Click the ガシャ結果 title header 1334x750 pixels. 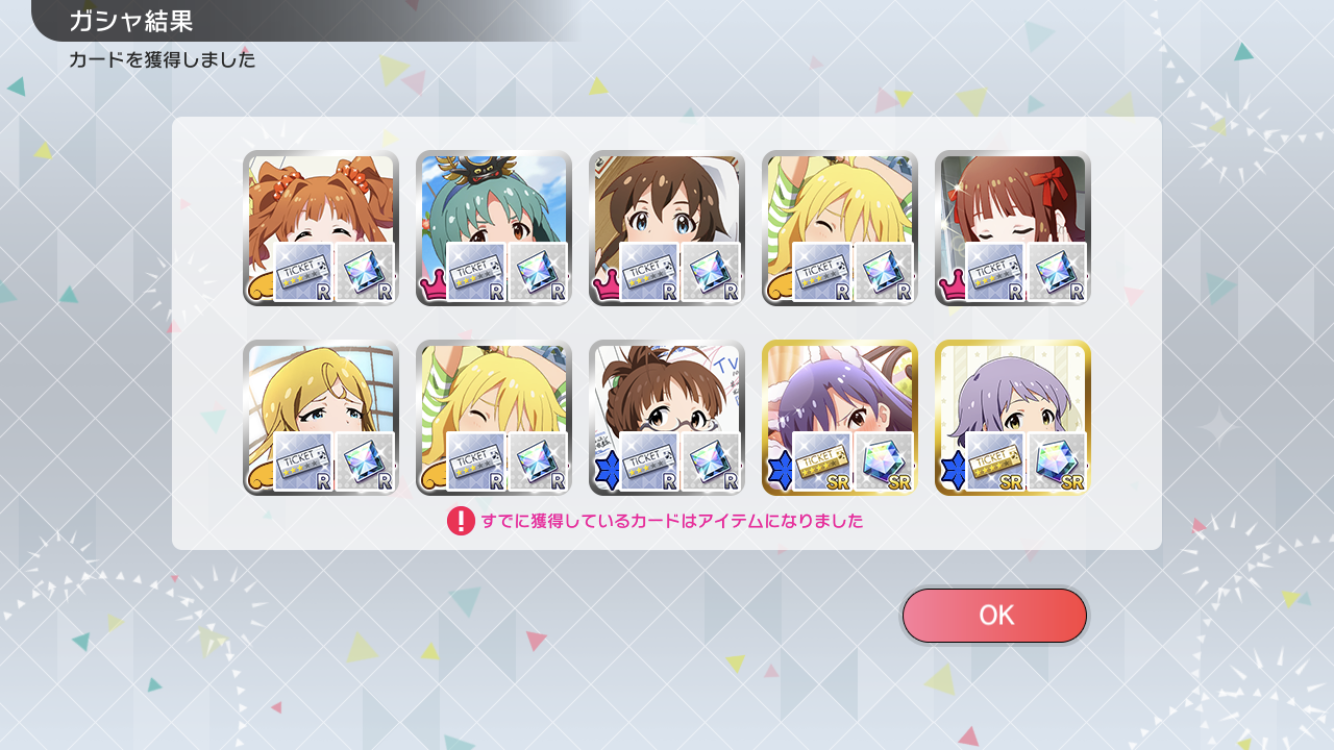(x=131, y=20)
